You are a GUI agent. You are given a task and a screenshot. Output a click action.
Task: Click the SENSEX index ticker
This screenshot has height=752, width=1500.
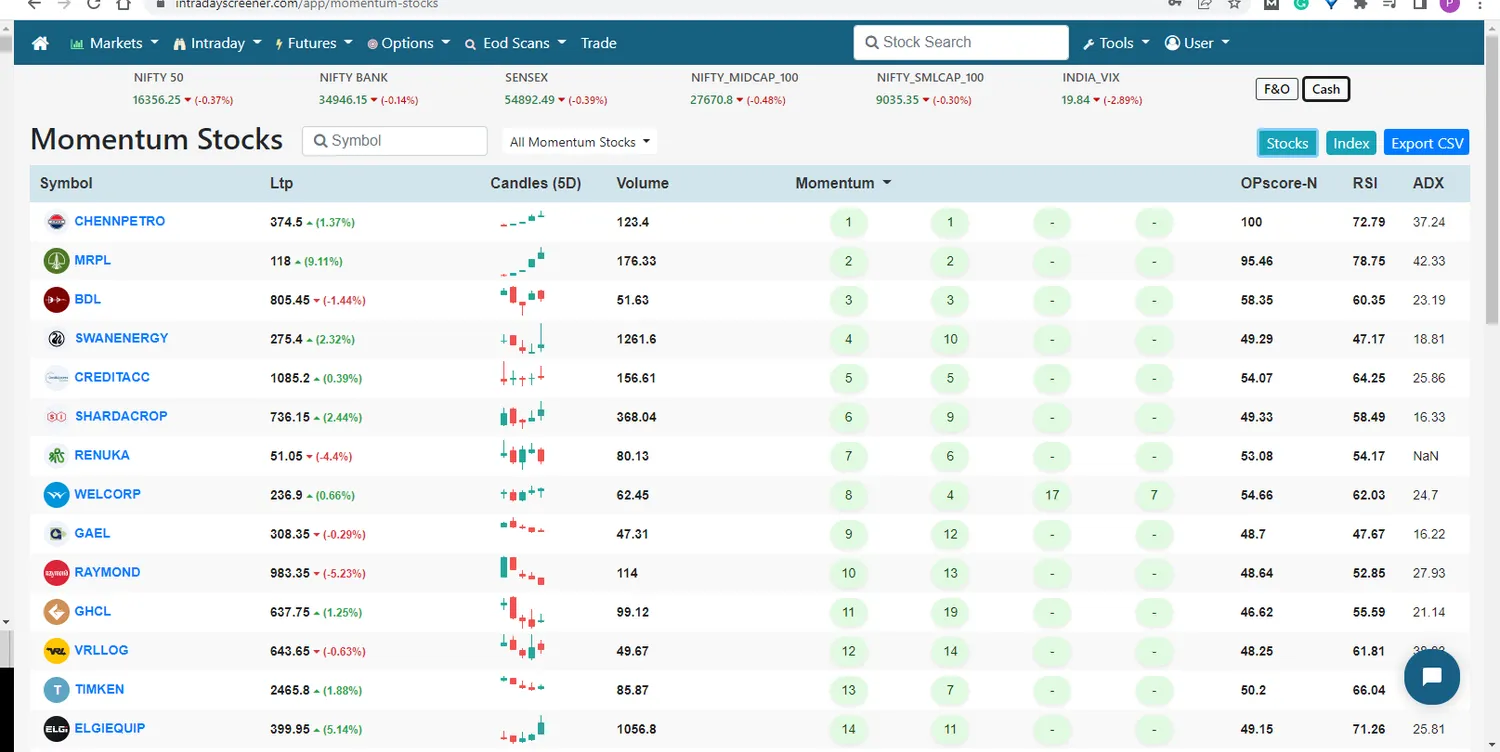tap(556, 88)
